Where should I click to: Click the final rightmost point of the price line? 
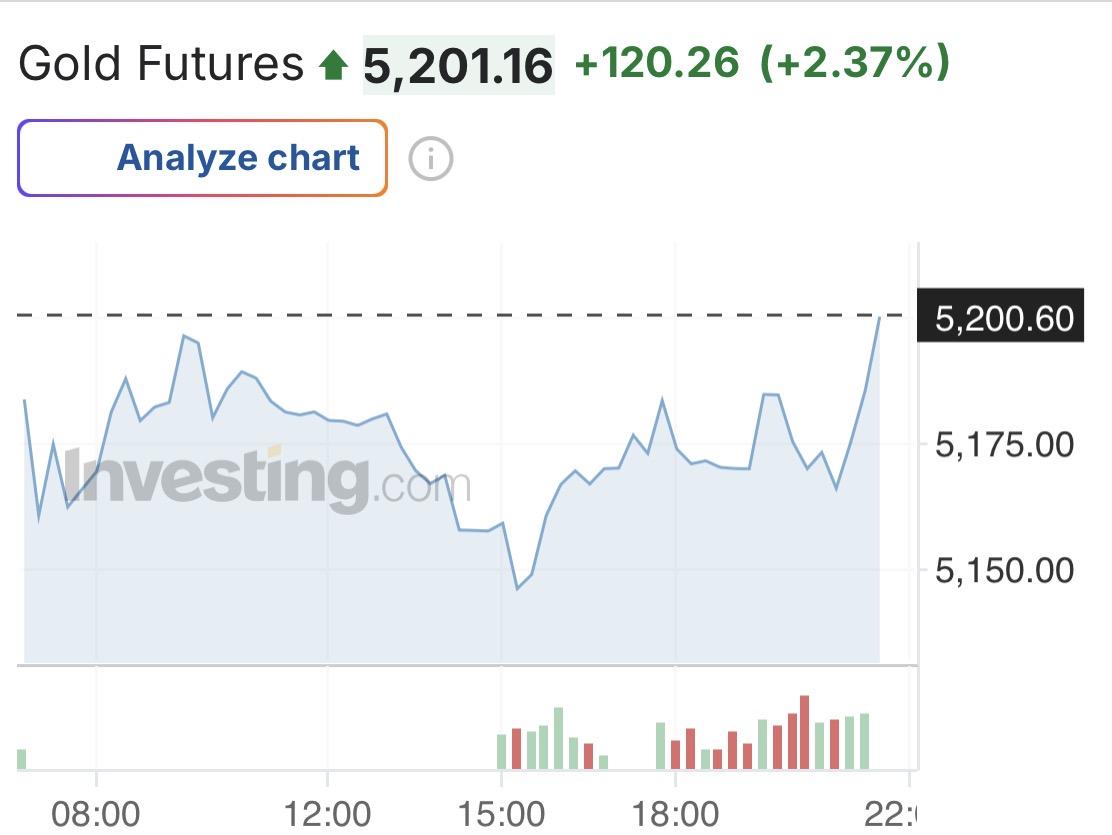(x=879, y=317)
